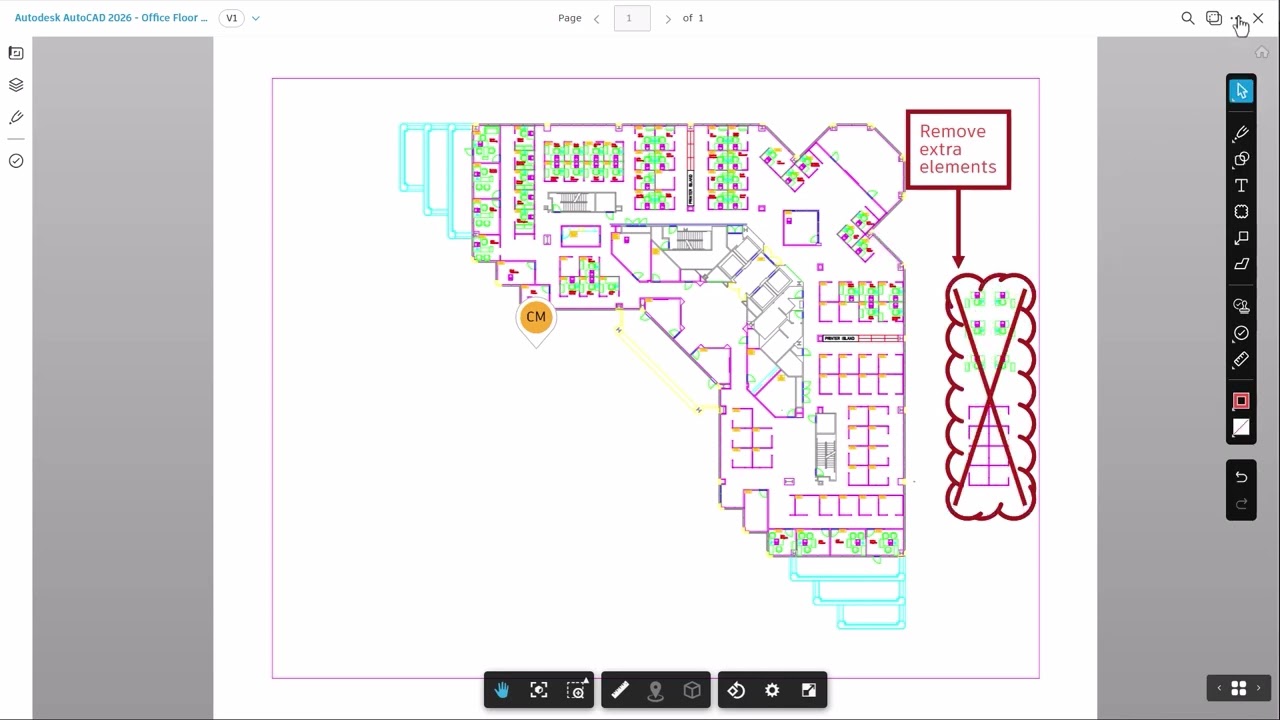Open the Measure ruler in bottom toolbar
This screenshot has height=720, width=1280.
pyautogui.click(x=620, y=690)
